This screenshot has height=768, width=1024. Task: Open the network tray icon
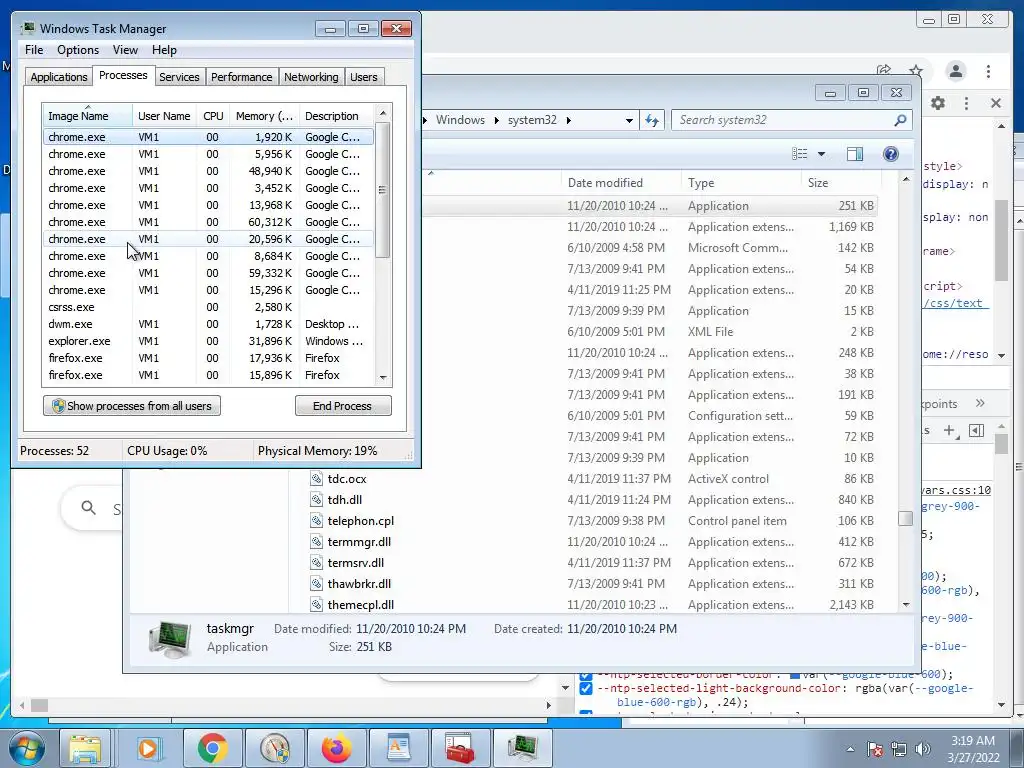pos(899,749)
